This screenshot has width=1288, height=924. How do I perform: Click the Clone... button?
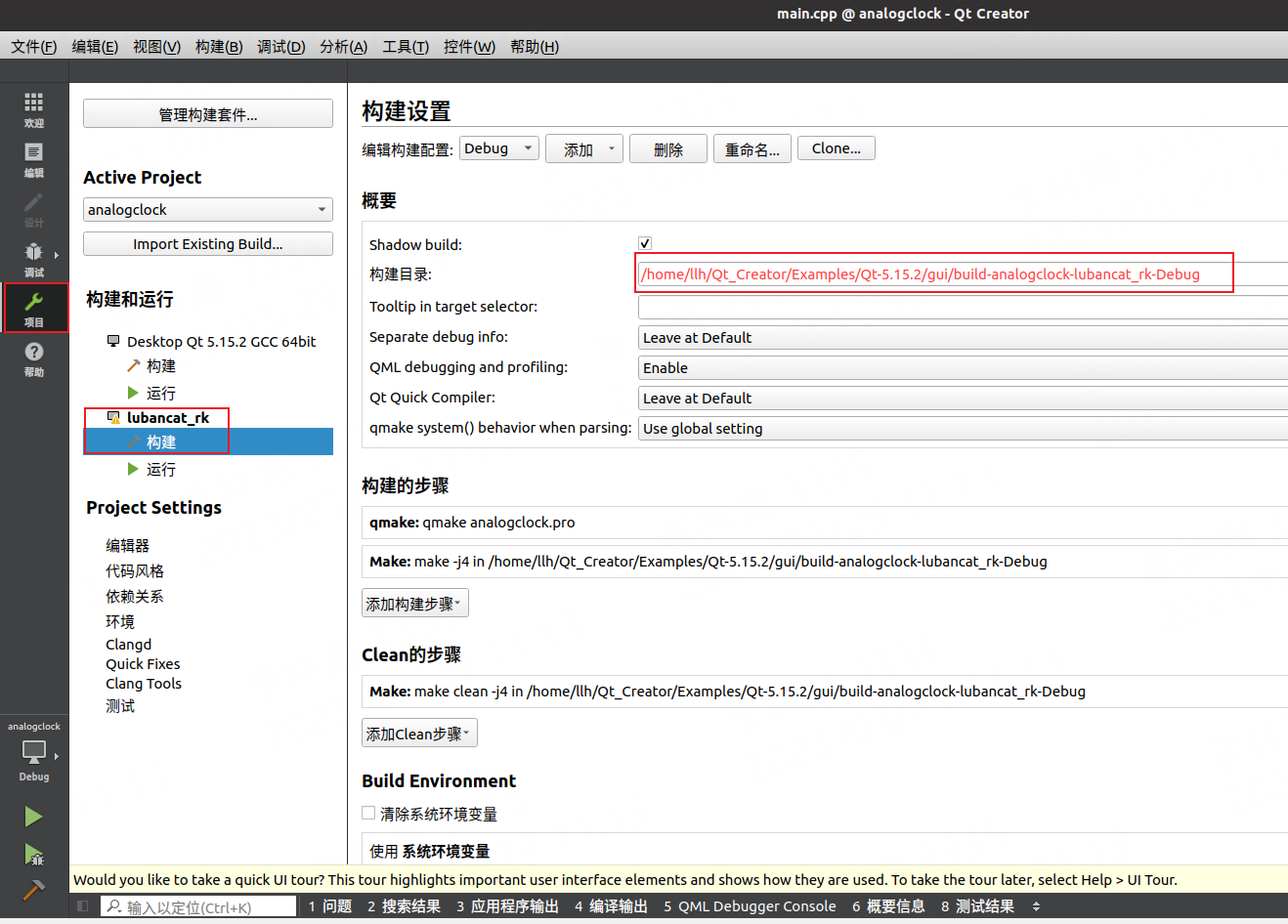pos(837,148)
